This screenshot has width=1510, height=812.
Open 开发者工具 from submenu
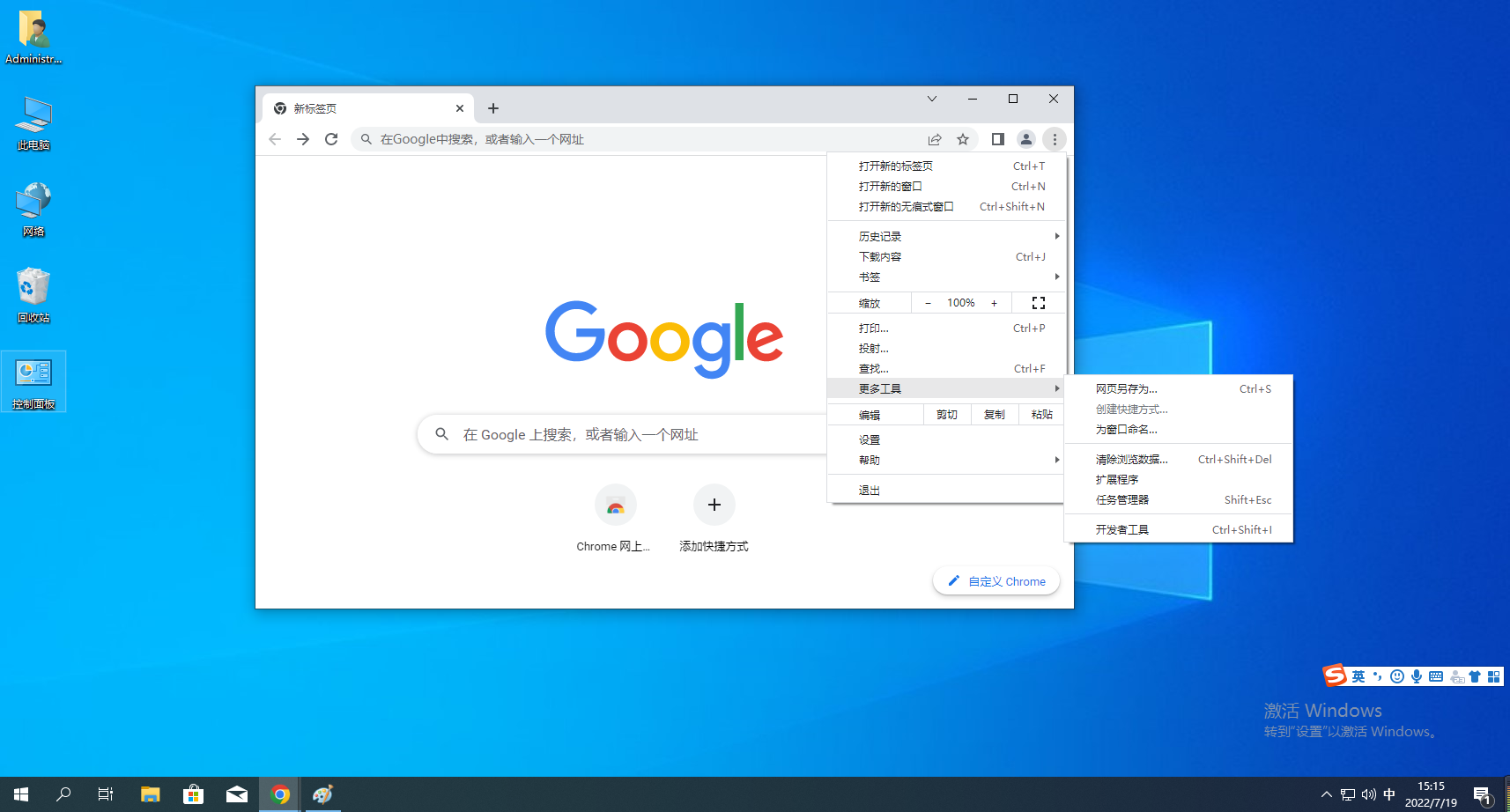1179,529
